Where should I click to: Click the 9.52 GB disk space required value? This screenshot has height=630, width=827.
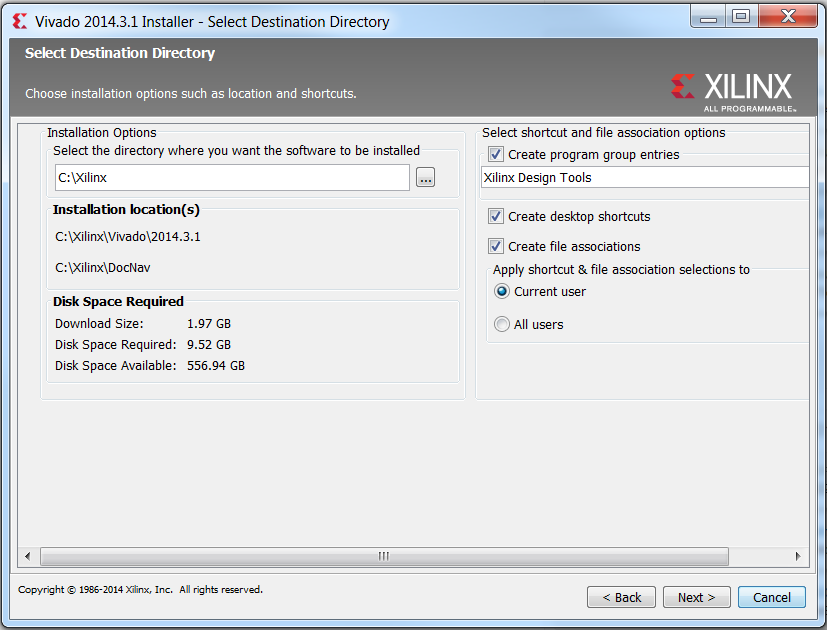pos(209,345)
